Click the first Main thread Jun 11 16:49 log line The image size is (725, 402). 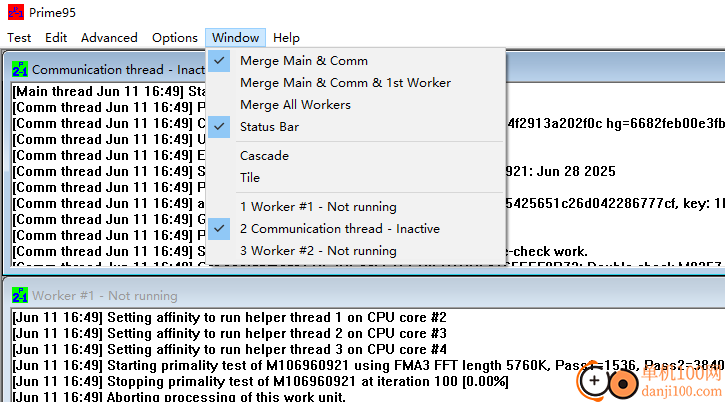click(x=109, y=92)
